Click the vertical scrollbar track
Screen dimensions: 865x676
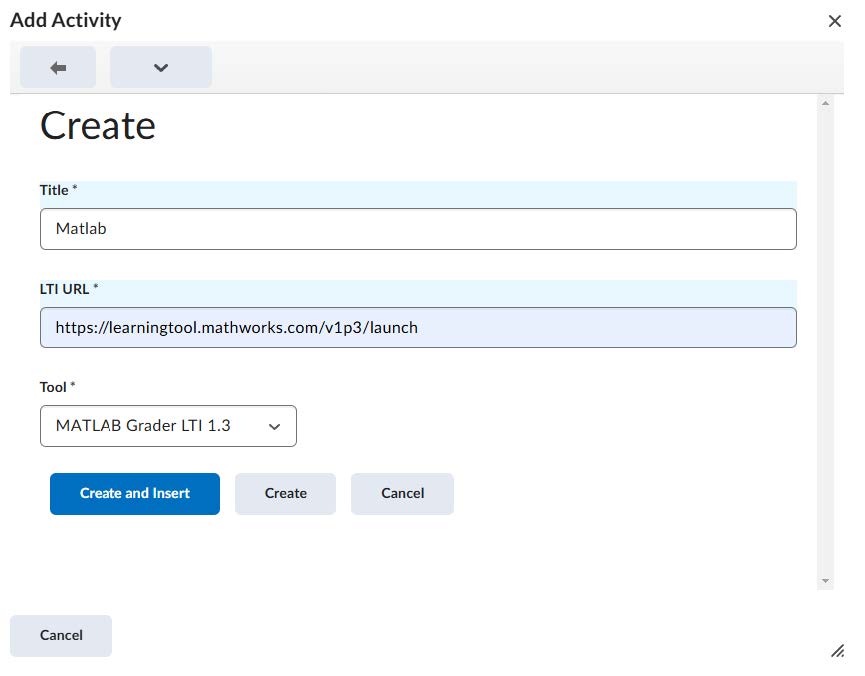825,340
